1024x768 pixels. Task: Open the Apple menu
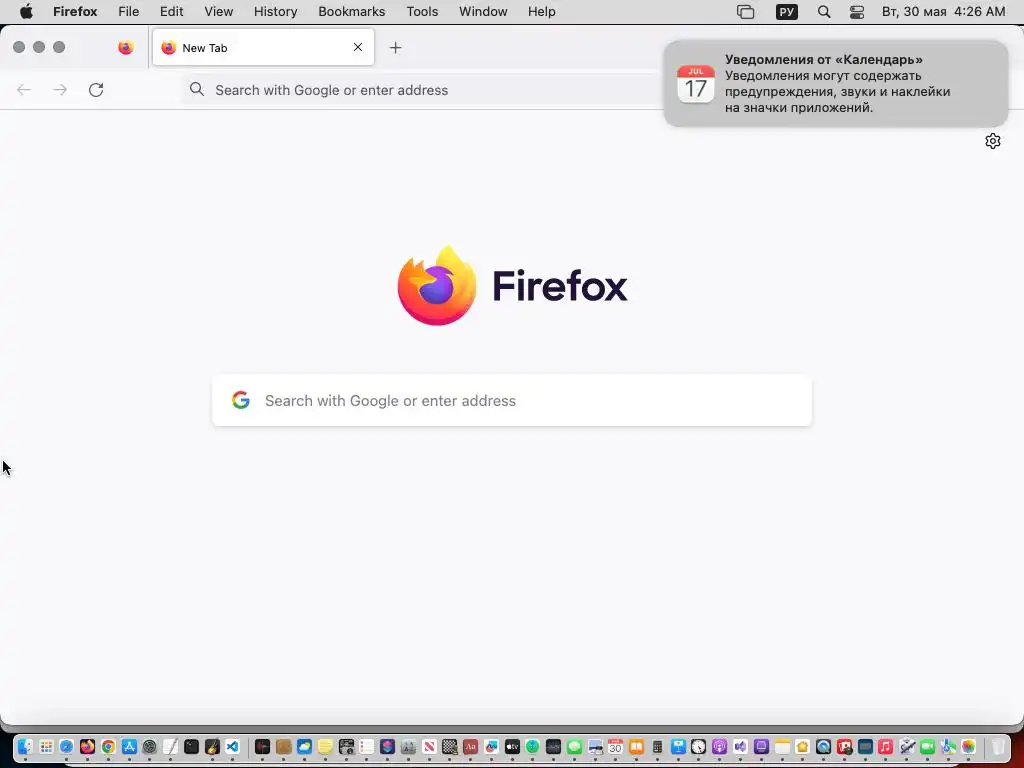click(26, 12)
